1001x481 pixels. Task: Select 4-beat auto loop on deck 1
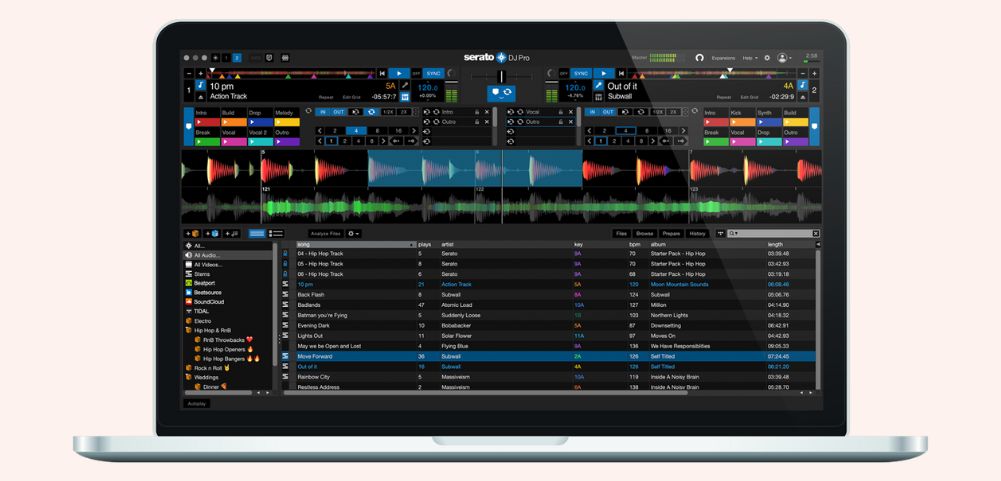[356, 131]
